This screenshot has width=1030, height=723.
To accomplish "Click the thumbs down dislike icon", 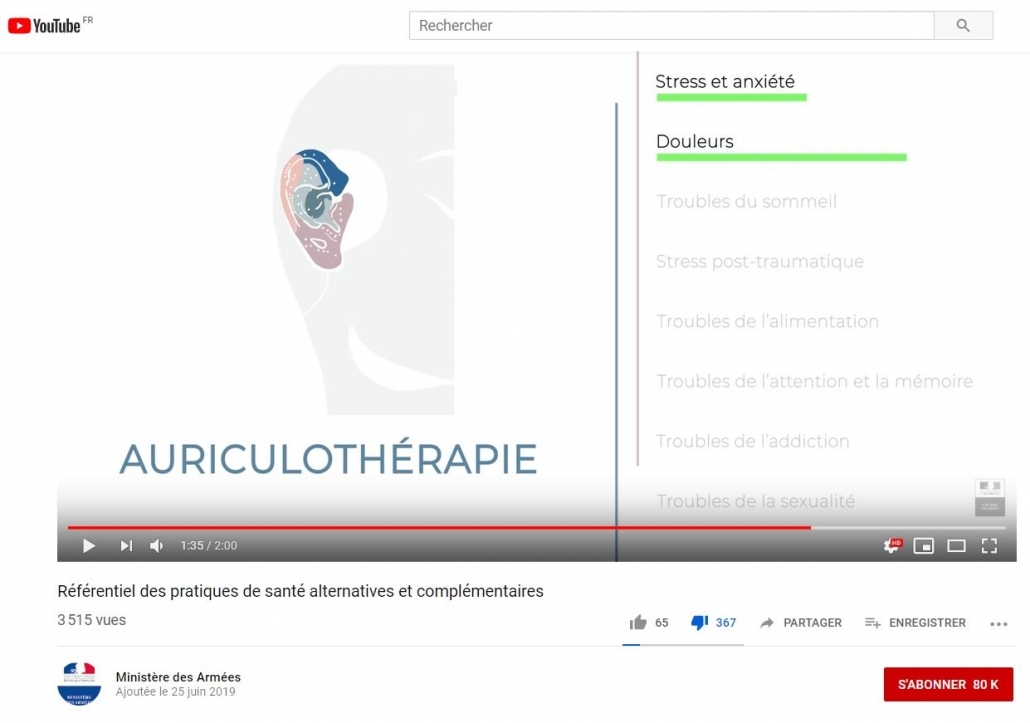I will 699,623.
